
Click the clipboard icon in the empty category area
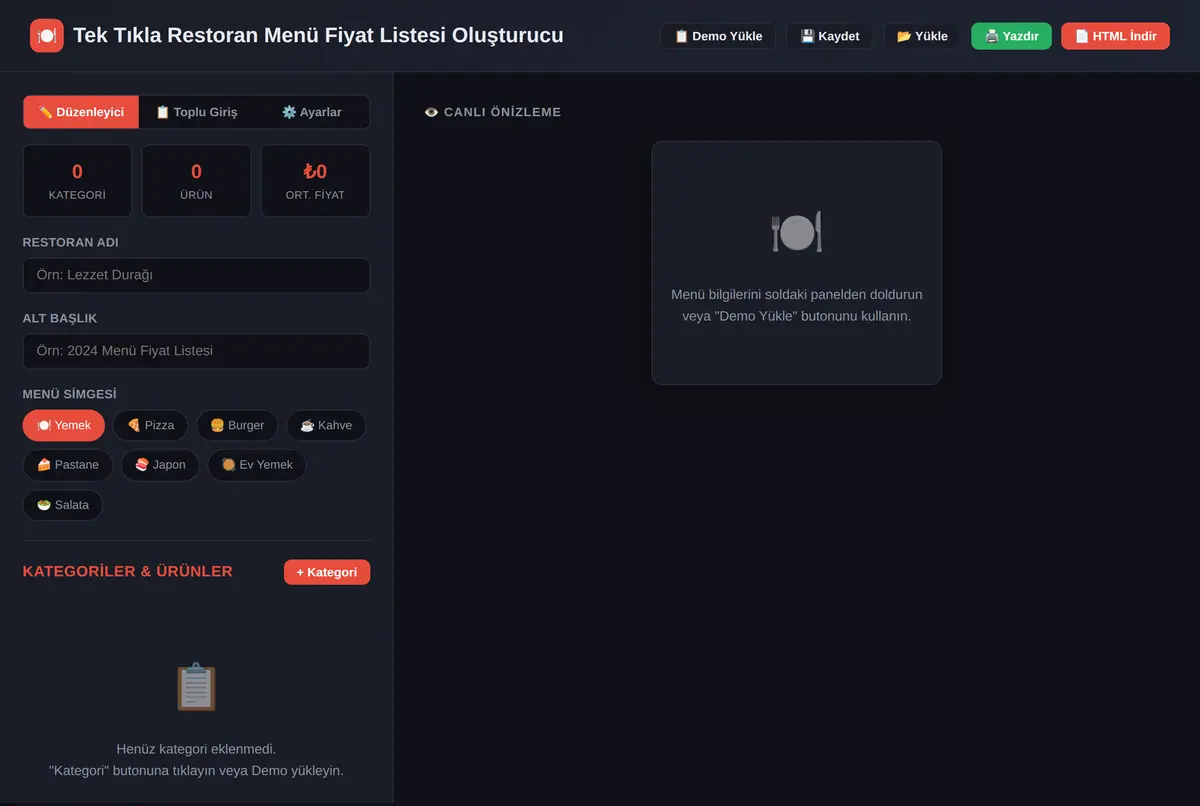tap(196, 687)
